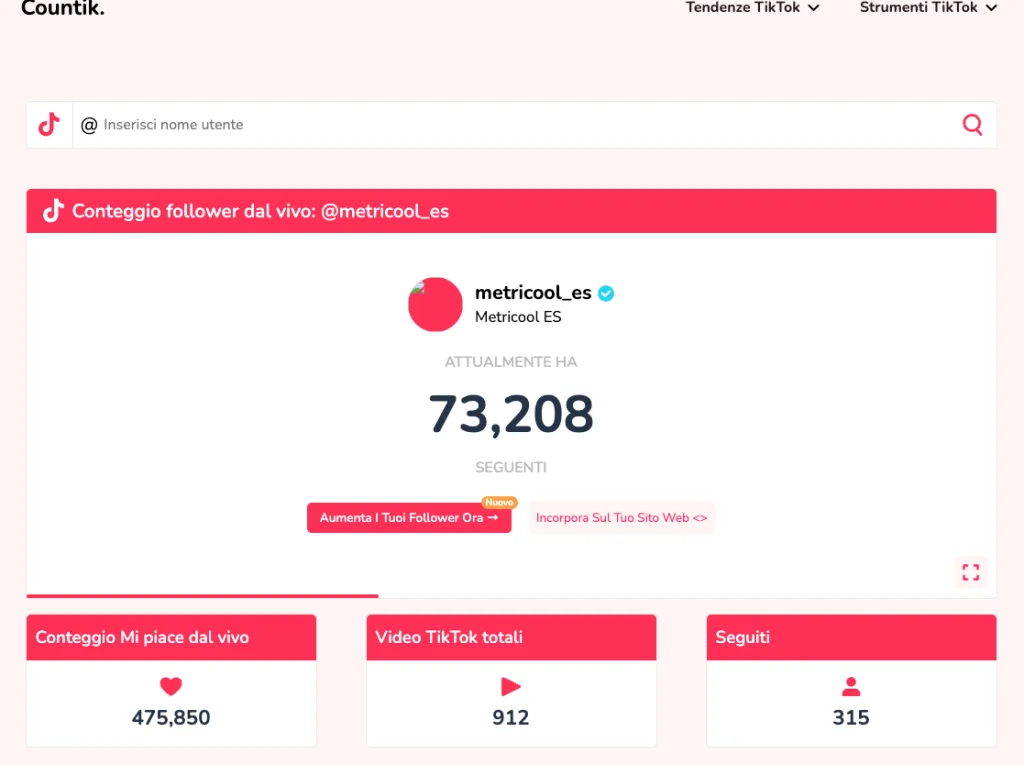Select the Conteggio Mi piace dal vivo header

point(171,637)
